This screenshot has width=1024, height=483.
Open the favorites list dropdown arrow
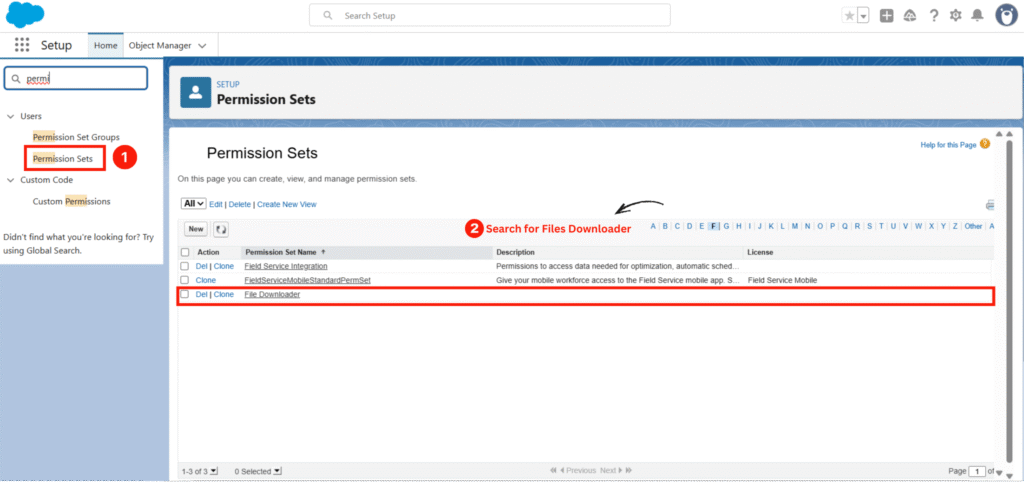(863, 16)
